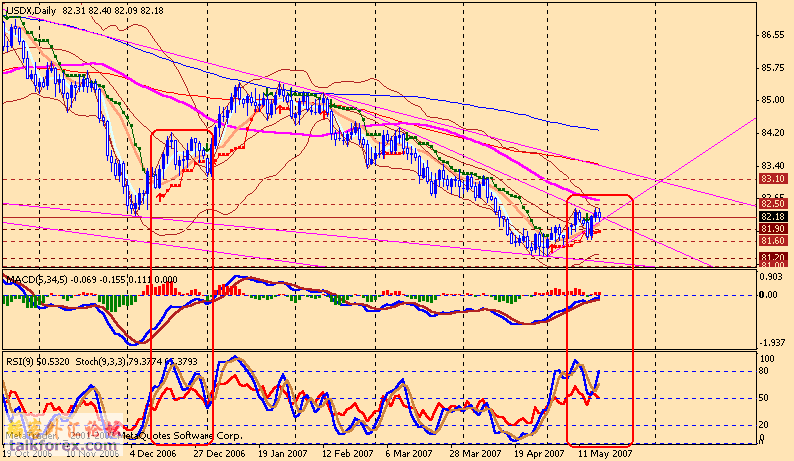This screenshot has height=461, width=794.
Task: Click the red 81.60 price level tag
Action: click(773, 241)
